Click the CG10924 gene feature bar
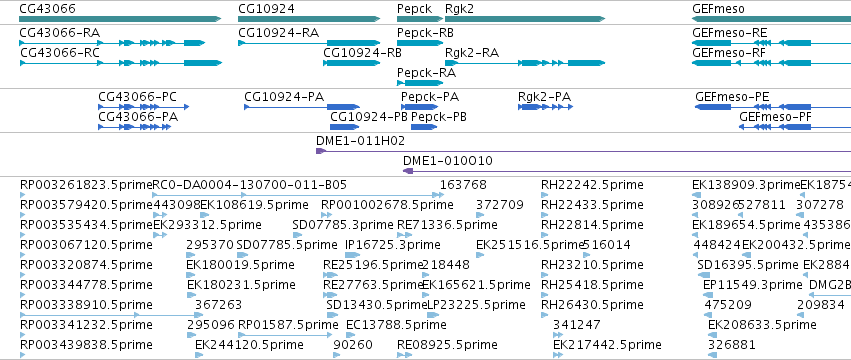This screenshot has height=360, width=851. click(309, 19)
